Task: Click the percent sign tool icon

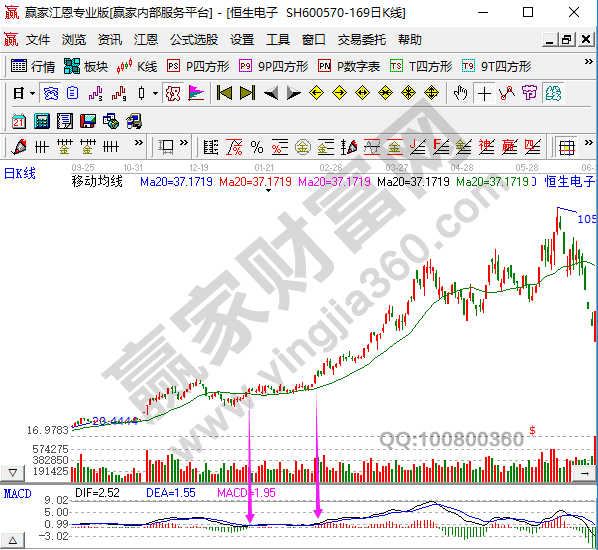Action: click(x=257, y=147)
